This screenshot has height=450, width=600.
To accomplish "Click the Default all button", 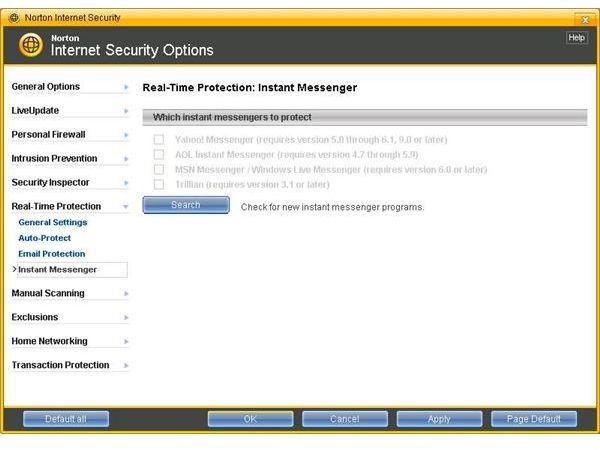I will tap(66, 419).
